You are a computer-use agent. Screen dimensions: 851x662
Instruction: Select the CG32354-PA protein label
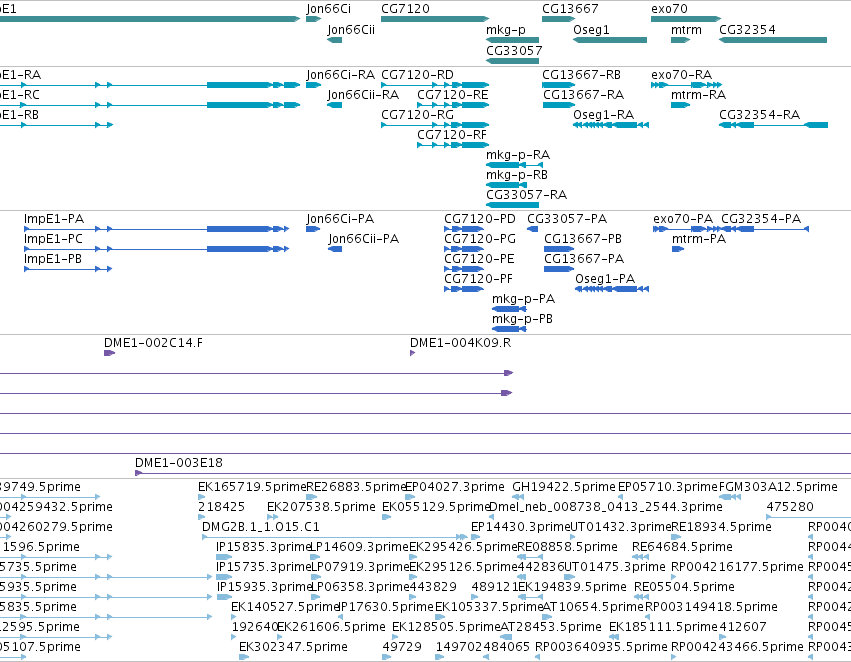click(761, 219)
